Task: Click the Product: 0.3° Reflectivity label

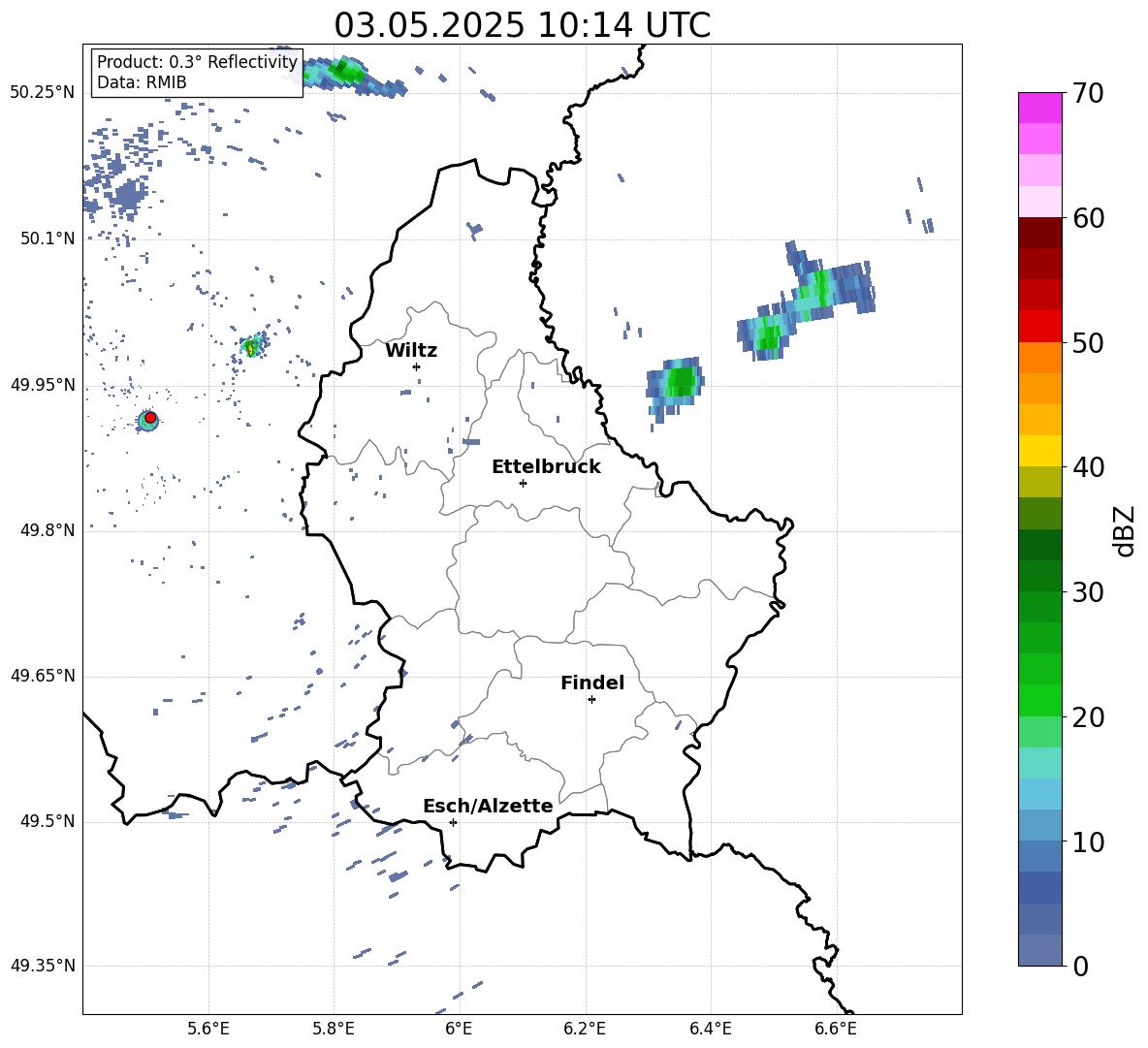Action: click(197, 62)
